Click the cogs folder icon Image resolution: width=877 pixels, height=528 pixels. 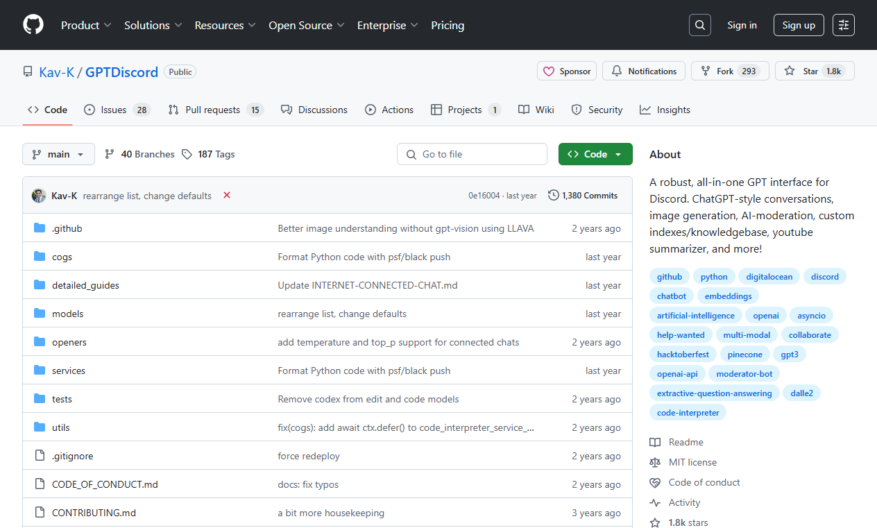click(39, 256)
